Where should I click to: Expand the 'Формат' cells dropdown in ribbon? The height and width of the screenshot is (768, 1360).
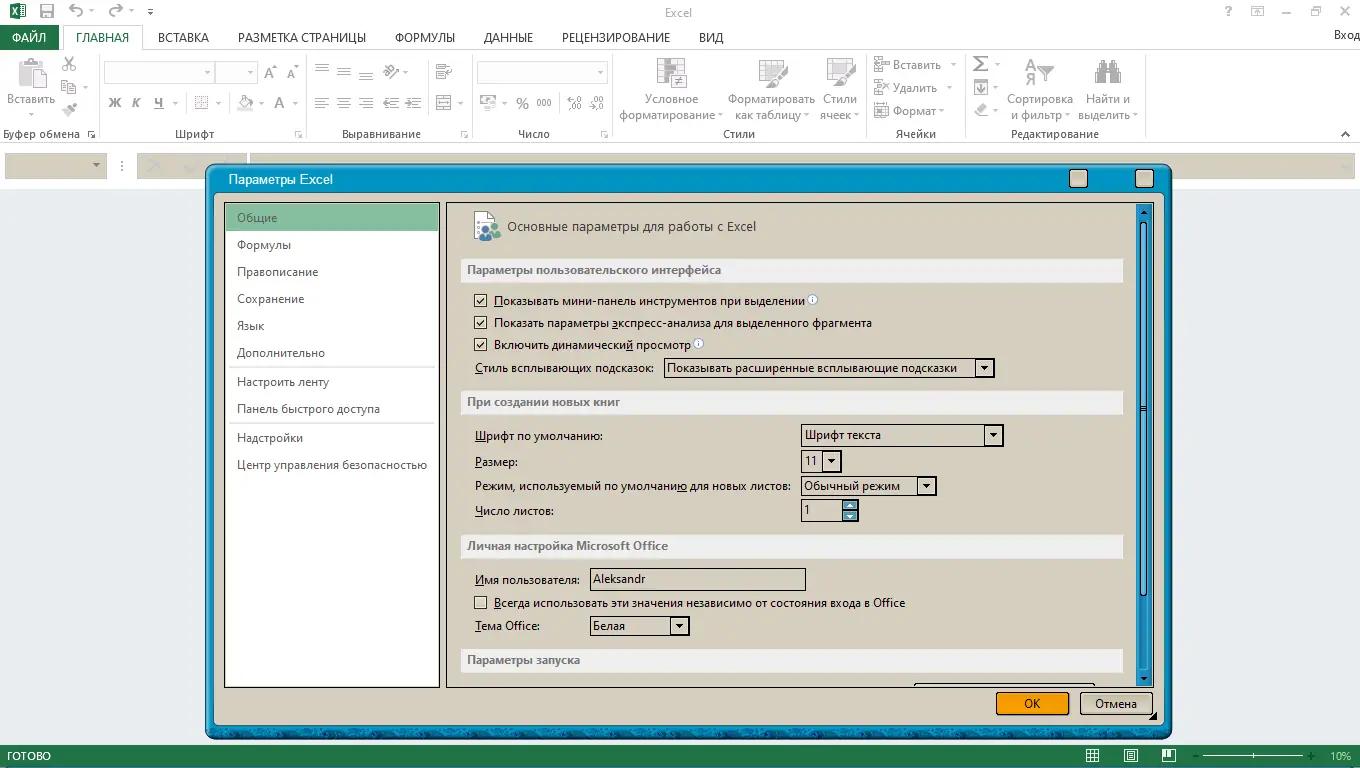click(943, 111)
